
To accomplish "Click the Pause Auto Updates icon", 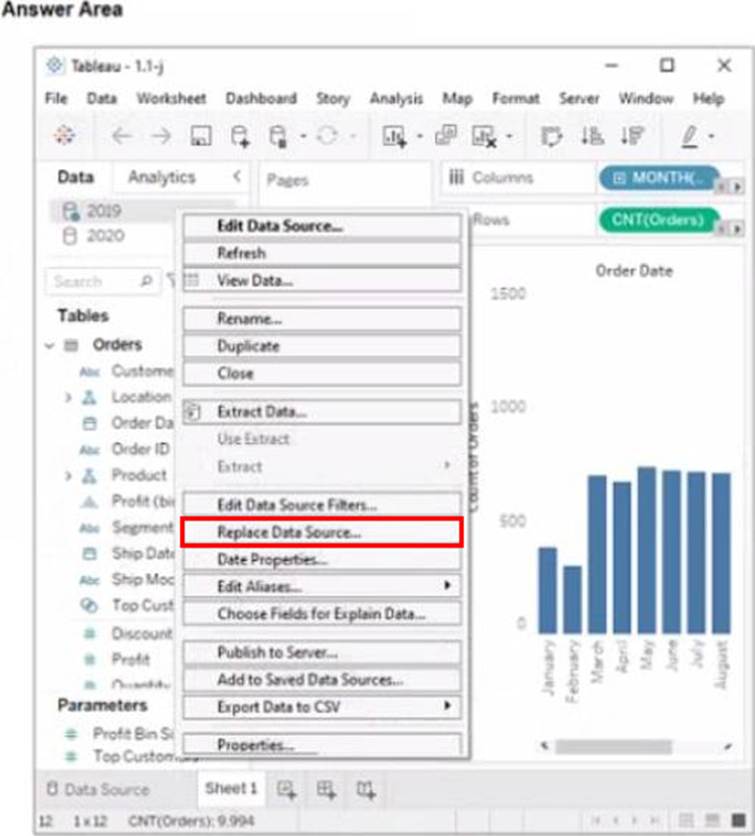I will pos(278,136).
